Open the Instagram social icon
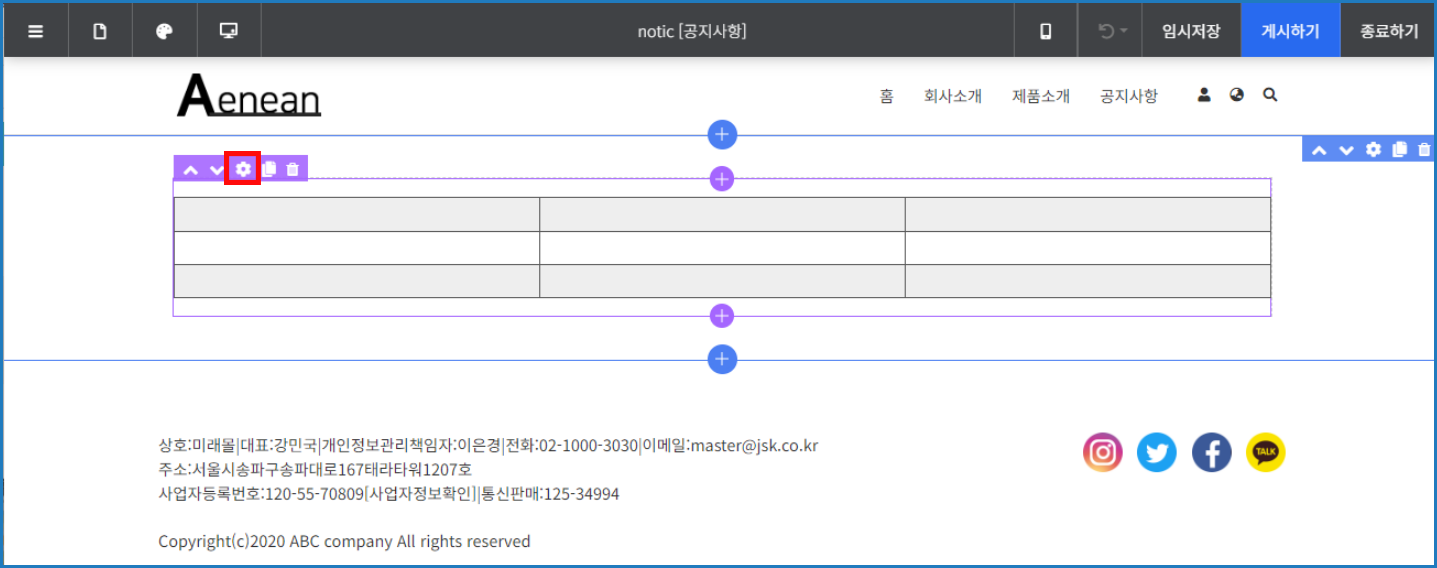1437x568 pixels. 1102,453
